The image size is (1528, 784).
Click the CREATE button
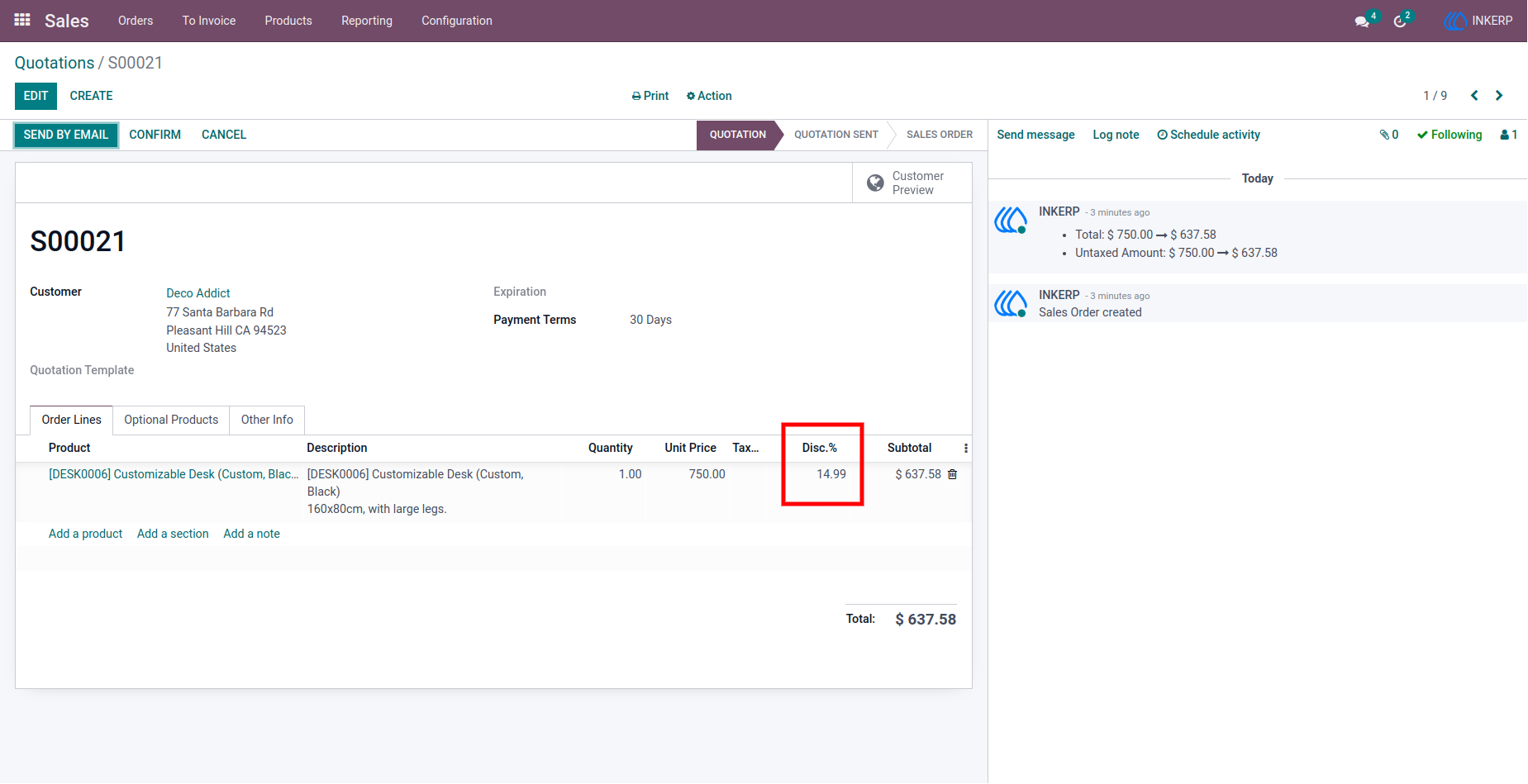91,96
